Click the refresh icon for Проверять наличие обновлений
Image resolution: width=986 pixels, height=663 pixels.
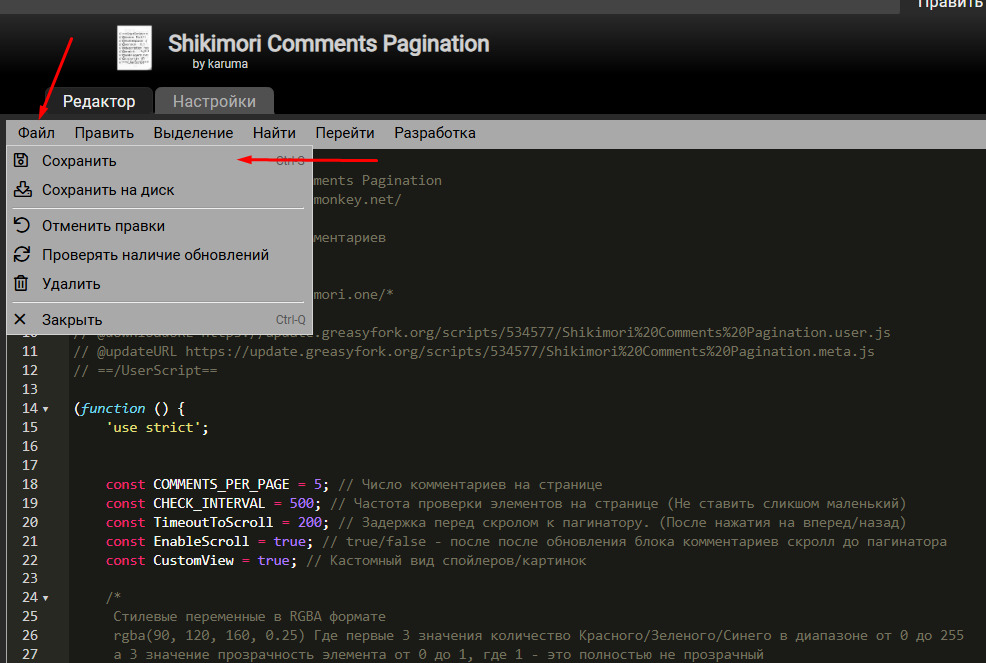(x=21, y=255)
